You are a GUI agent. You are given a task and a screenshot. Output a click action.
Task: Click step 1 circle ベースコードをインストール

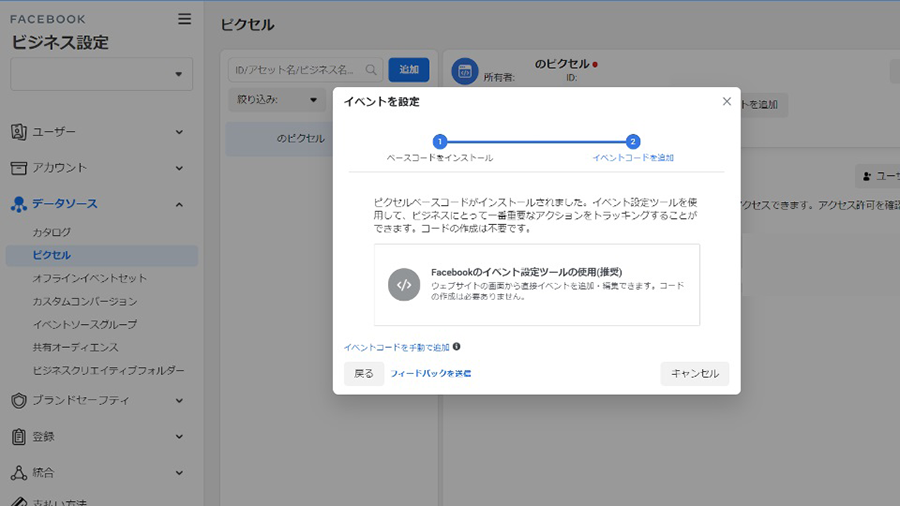coord(440,141)
